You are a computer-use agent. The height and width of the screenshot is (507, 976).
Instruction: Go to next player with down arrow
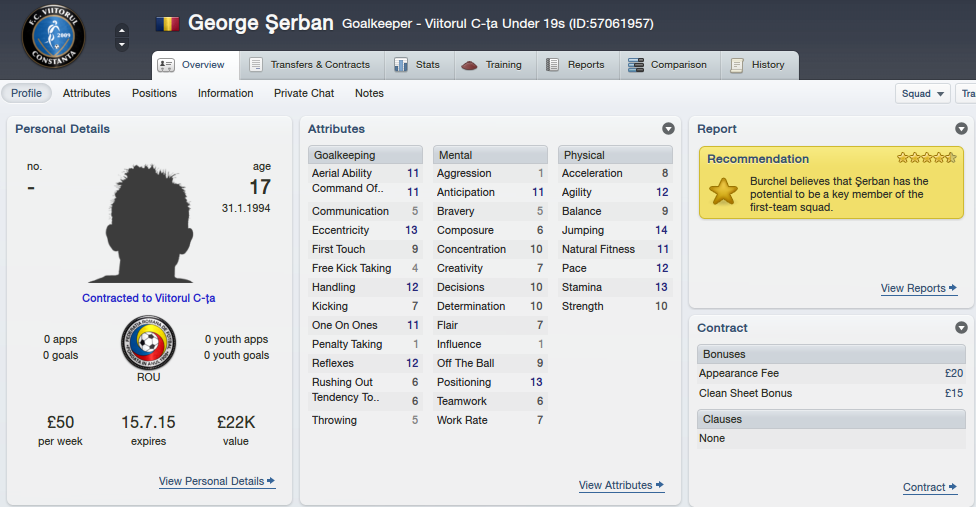pyautogui.click(x=122, y=45)
